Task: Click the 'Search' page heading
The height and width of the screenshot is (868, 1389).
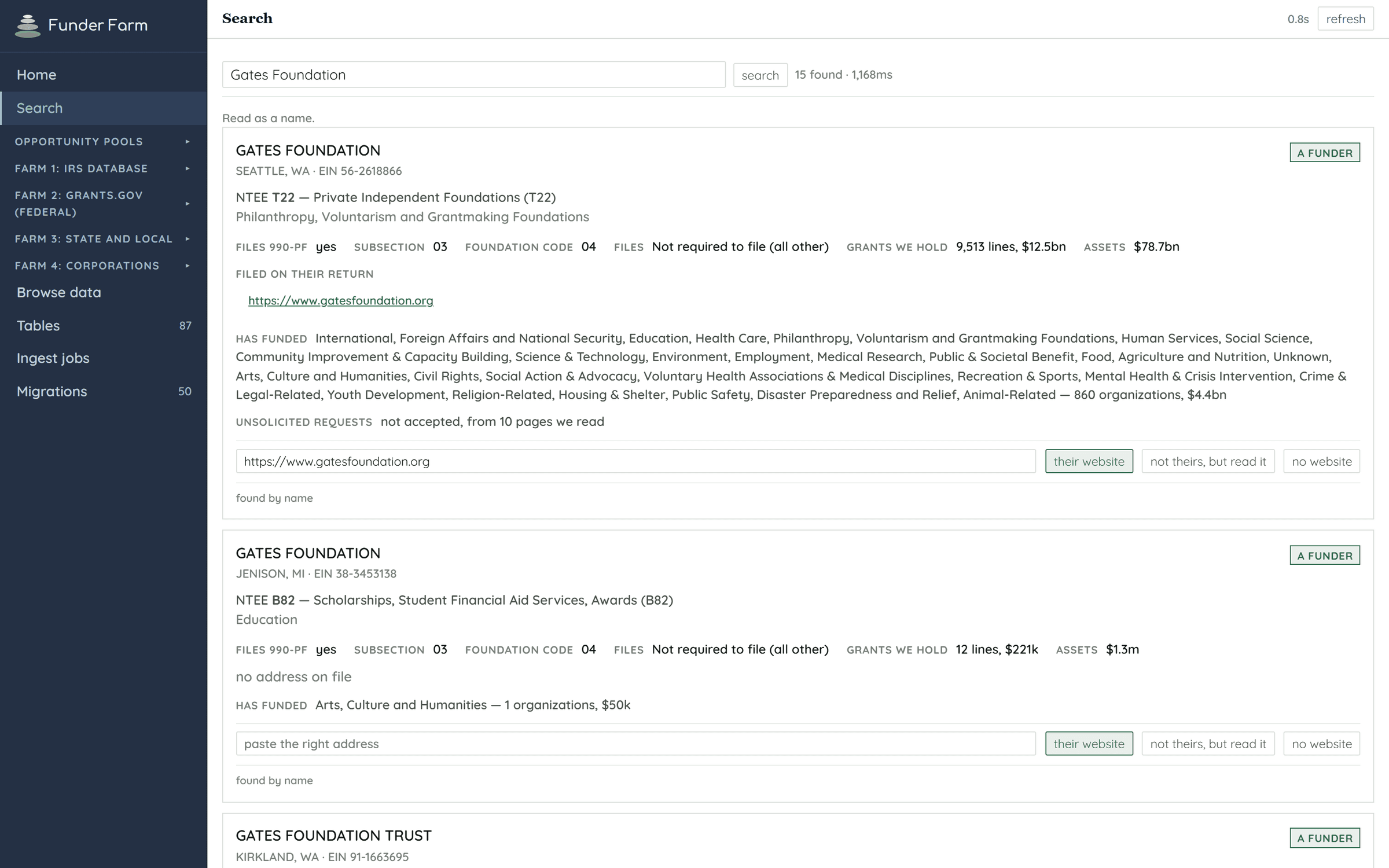Action: (x=247, y=19)
